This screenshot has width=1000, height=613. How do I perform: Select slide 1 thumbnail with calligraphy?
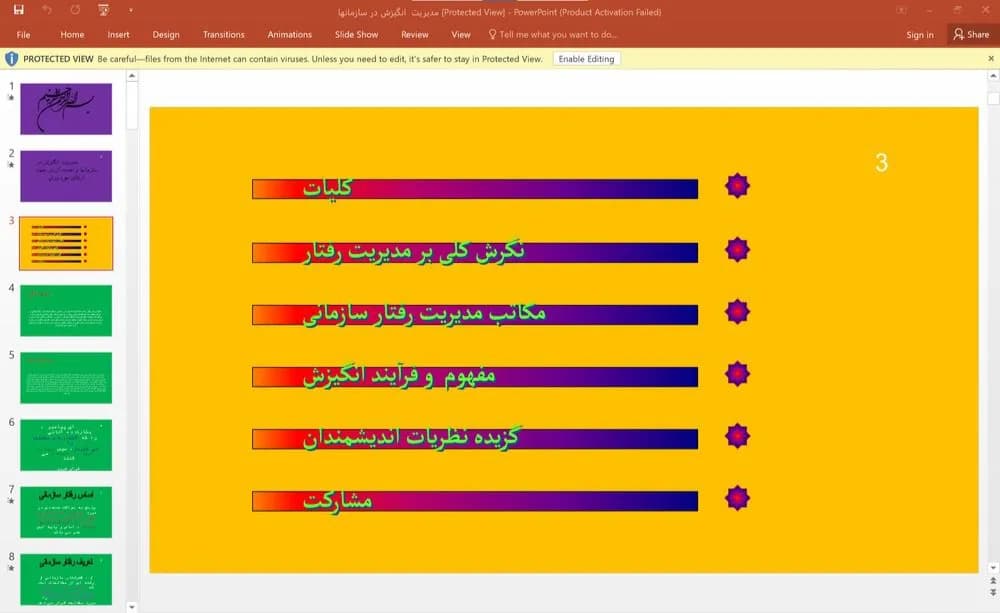coord(66,108)
